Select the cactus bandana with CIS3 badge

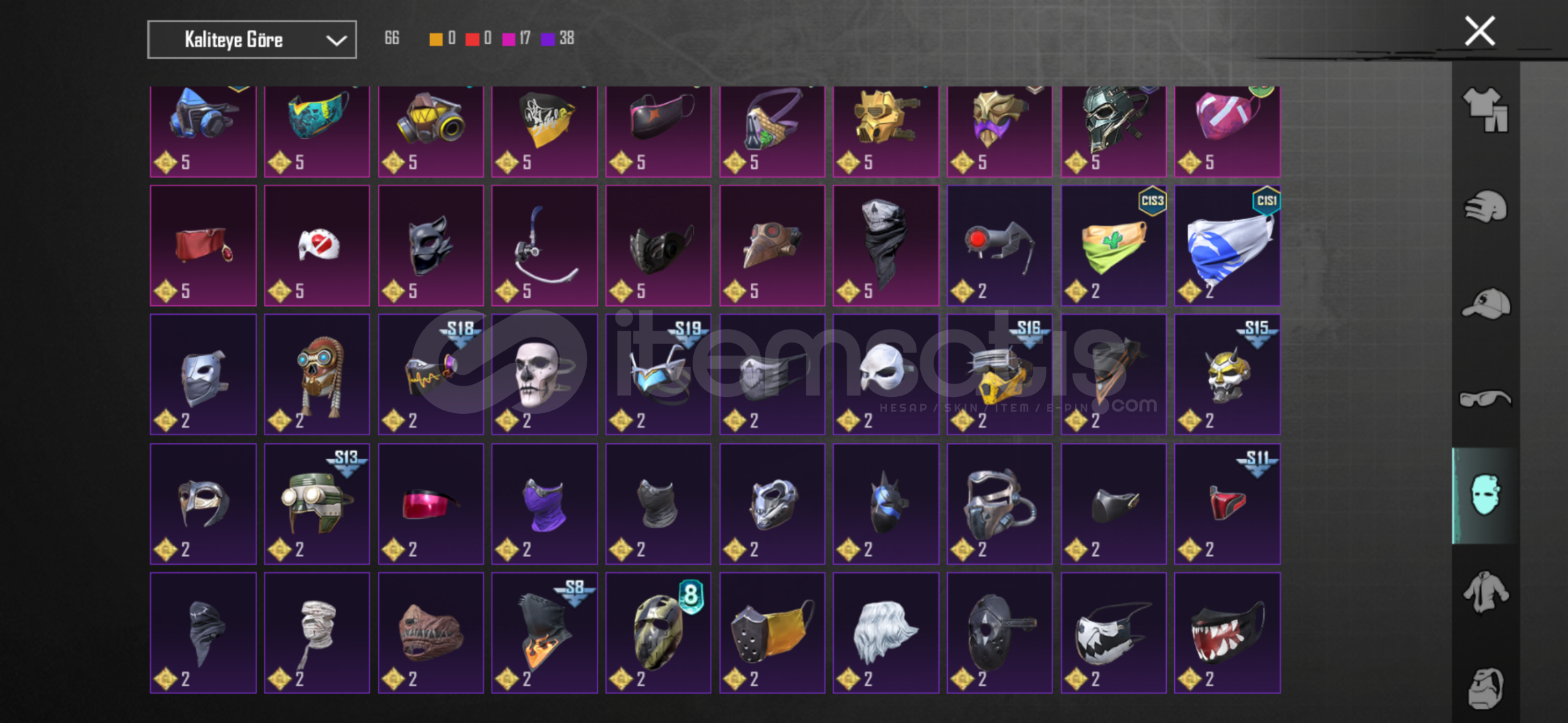1113,246
